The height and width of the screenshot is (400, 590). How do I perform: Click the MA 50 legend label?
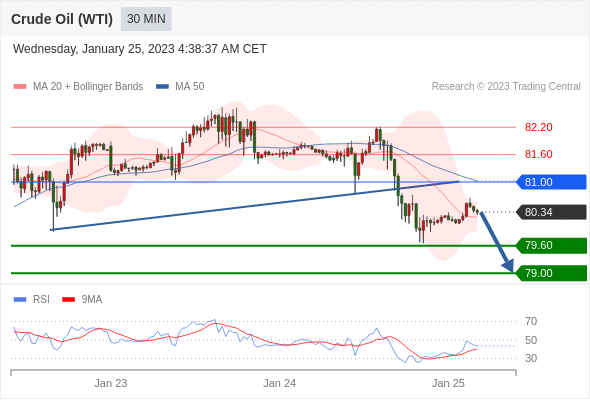click(x=190, y=87)
